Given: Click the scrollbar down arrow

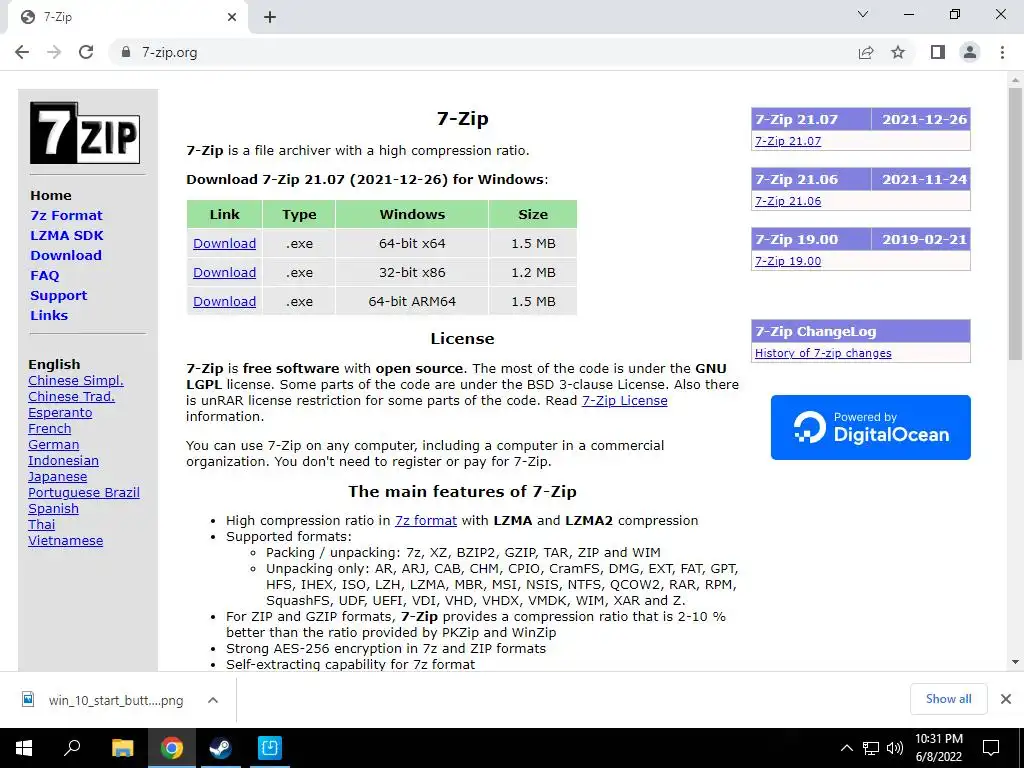Looking at the screenshot, I should click(x=1015, y=662).
